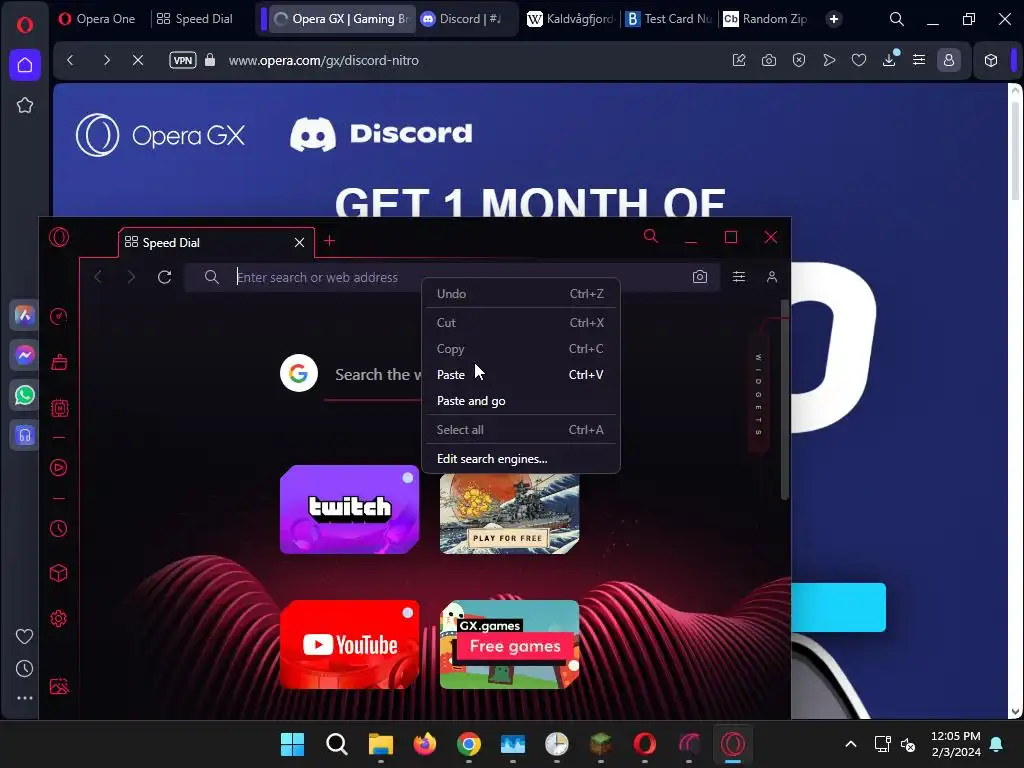This screenshot has height=768, width=1024.
Task: Add page to bookmarks with heart icon
Action: tap(859, 60)
